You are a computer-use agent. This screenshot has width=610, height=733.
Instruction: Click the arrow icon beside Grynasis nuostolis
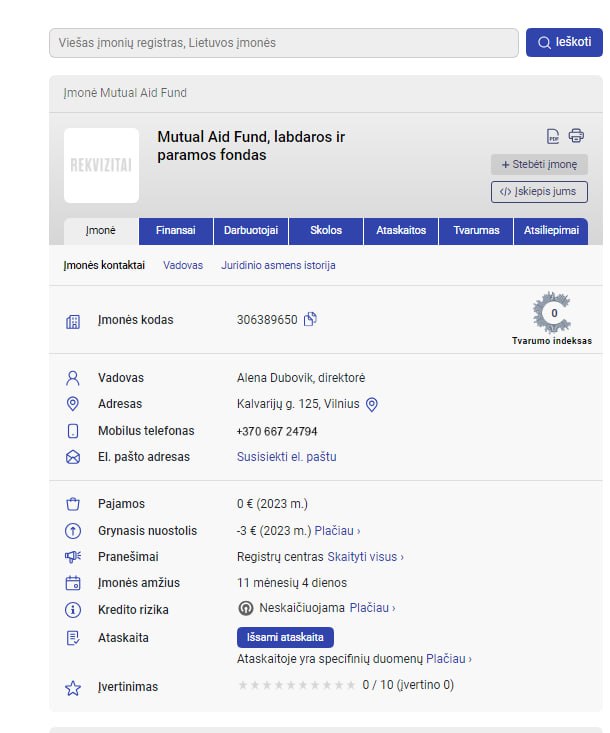click(73, 531)
